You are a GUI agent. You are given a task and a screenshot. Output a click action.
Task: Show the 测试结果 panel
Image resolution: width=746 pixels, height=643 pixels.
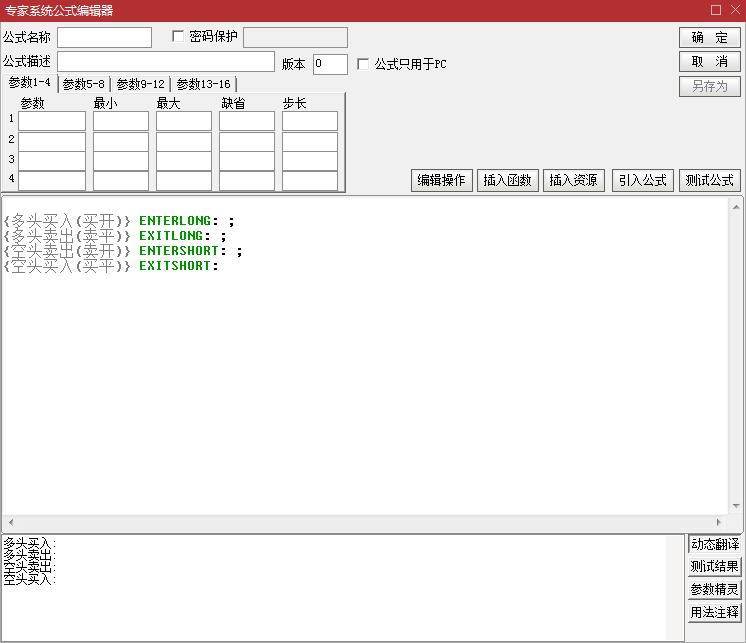(x=714, y=567)
